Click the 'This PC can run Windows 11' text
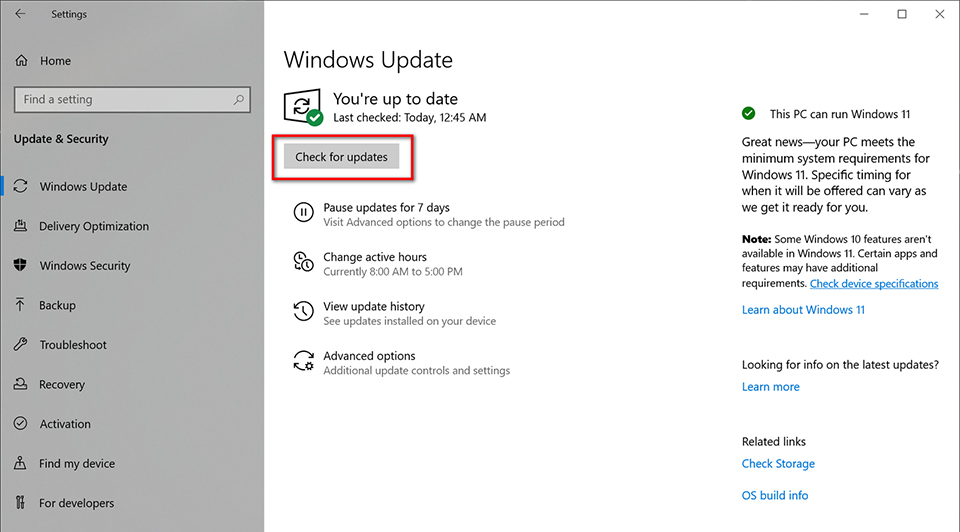The image size is (960, 532). click(839, 114)
